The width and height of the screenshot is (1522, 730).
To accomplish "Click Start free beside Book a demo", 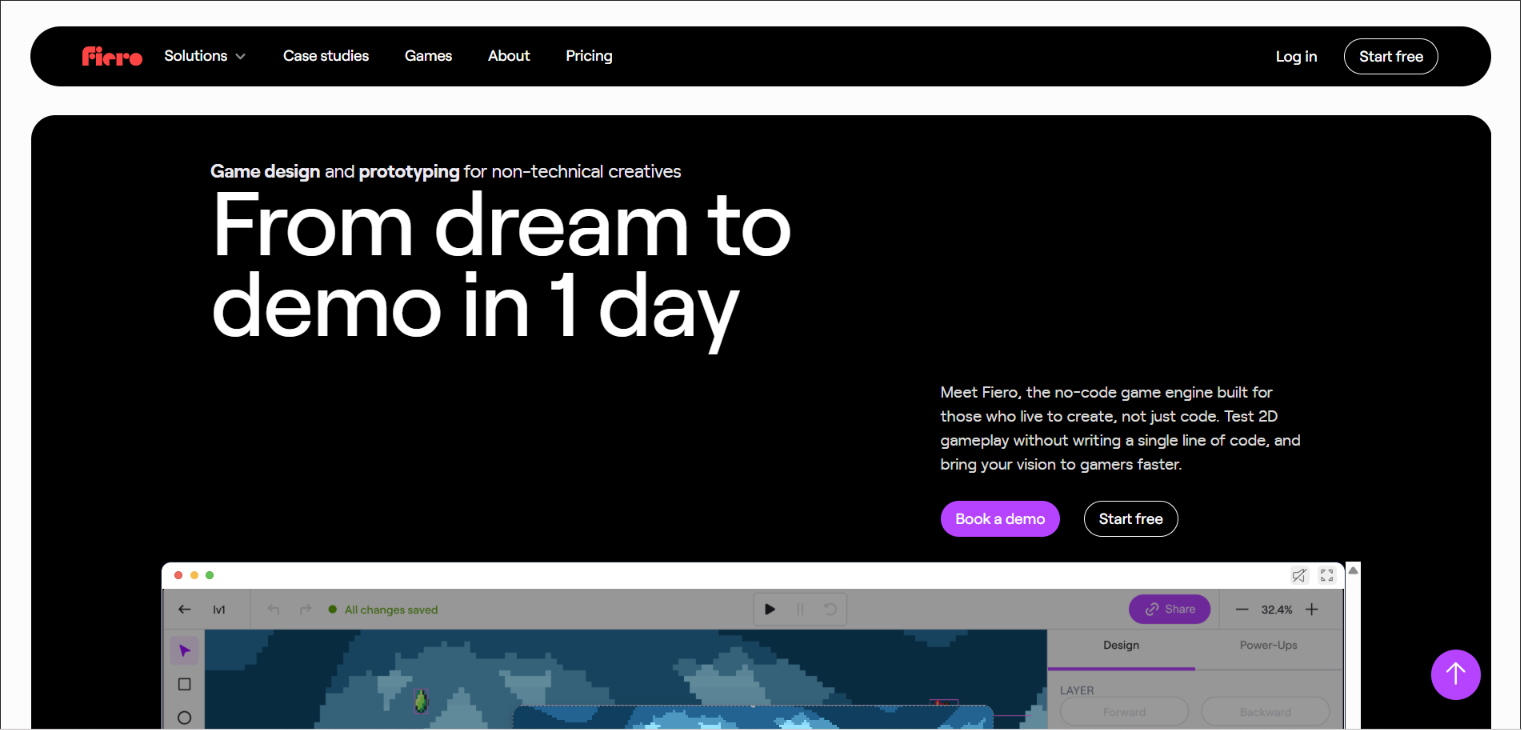I will [1131, 519].
